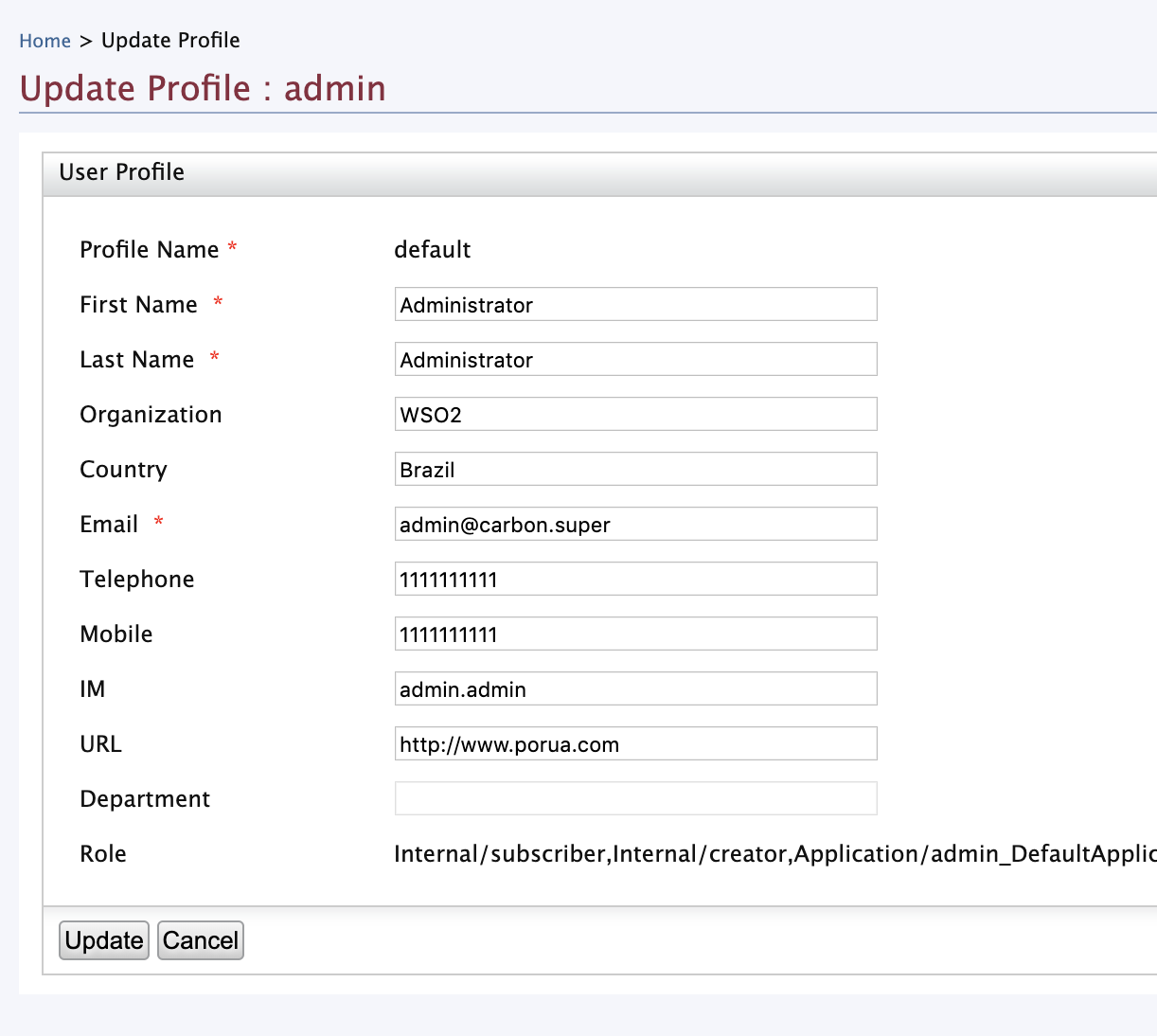Viewport: 1157px width, 1036px height.
Task: Click the User Profile section header
Action: coord(122,172)
